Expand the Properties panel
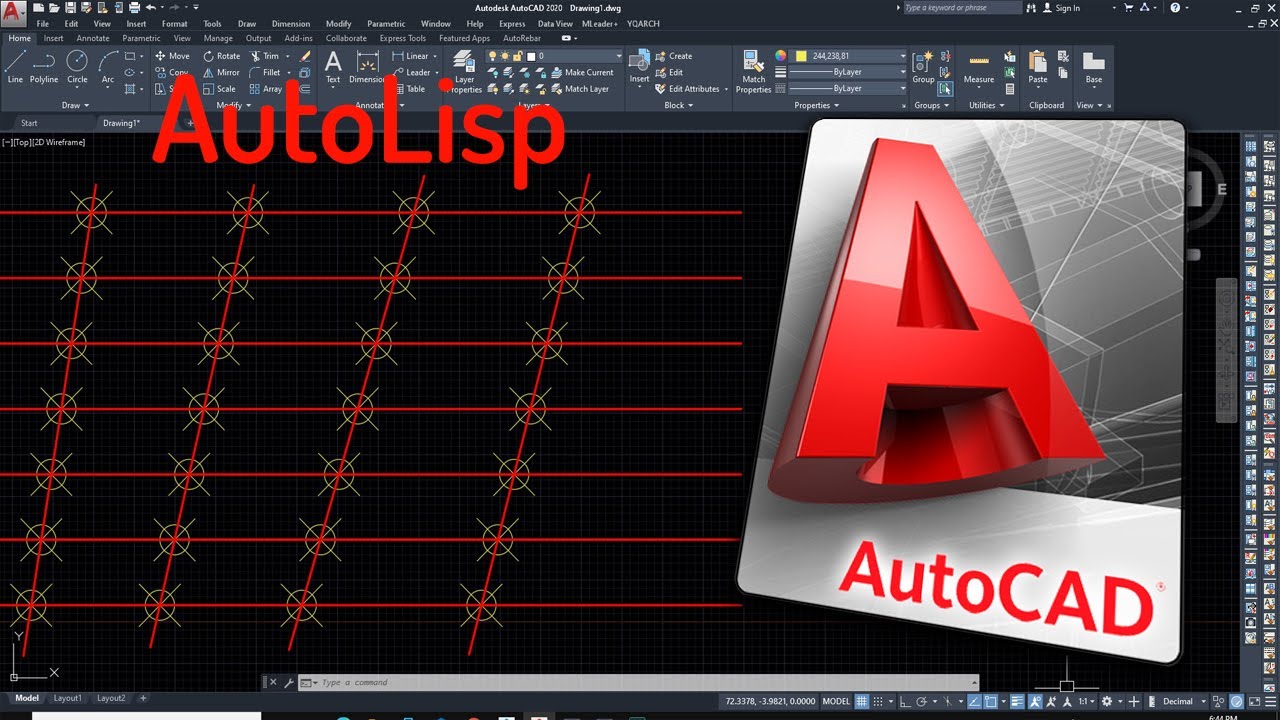 817,105
